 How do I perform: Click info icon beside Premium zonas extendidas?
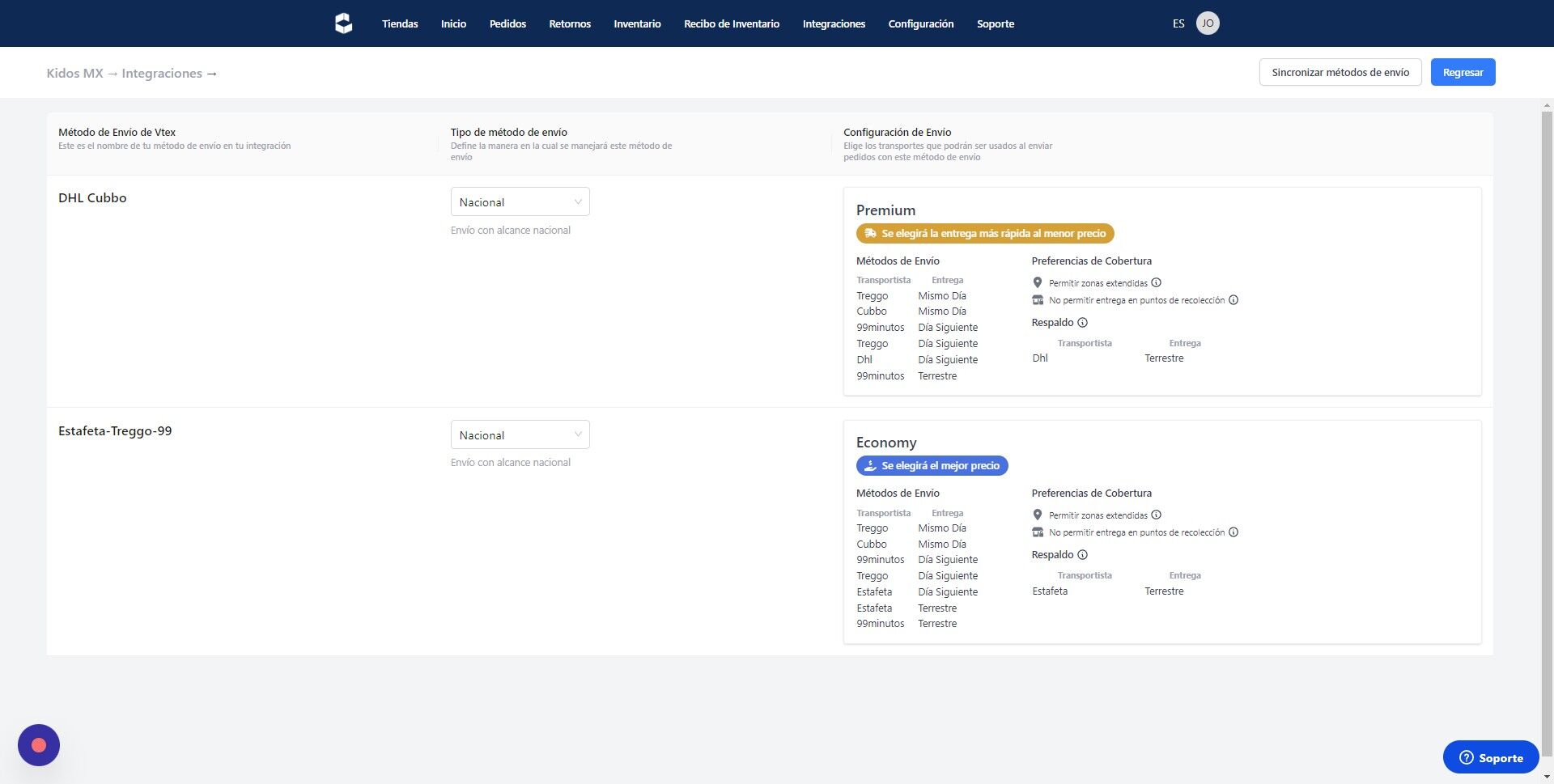1156,283
